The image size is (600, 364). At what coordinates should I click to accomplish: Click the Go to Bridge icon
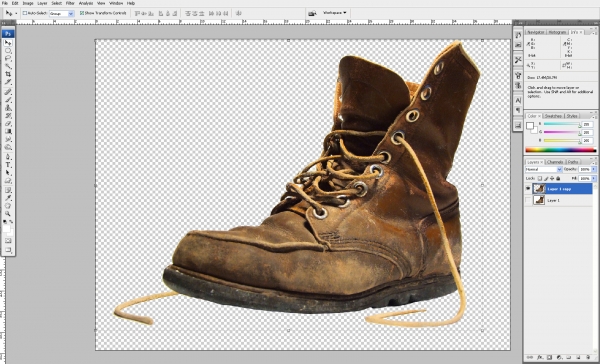(312, 13)
